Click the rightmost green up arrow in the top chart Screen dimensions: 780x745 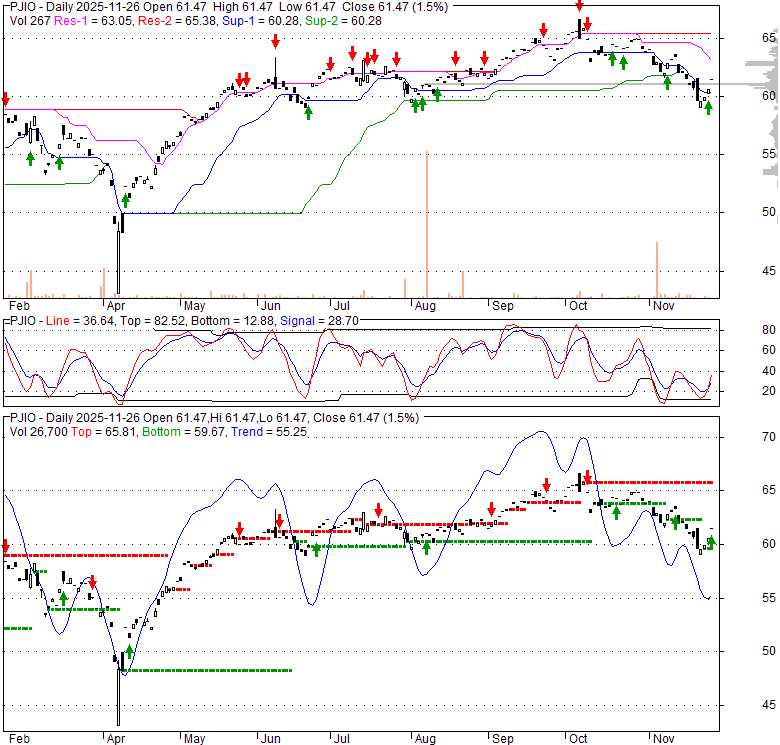pyautogui.click(x=708, y=108)
